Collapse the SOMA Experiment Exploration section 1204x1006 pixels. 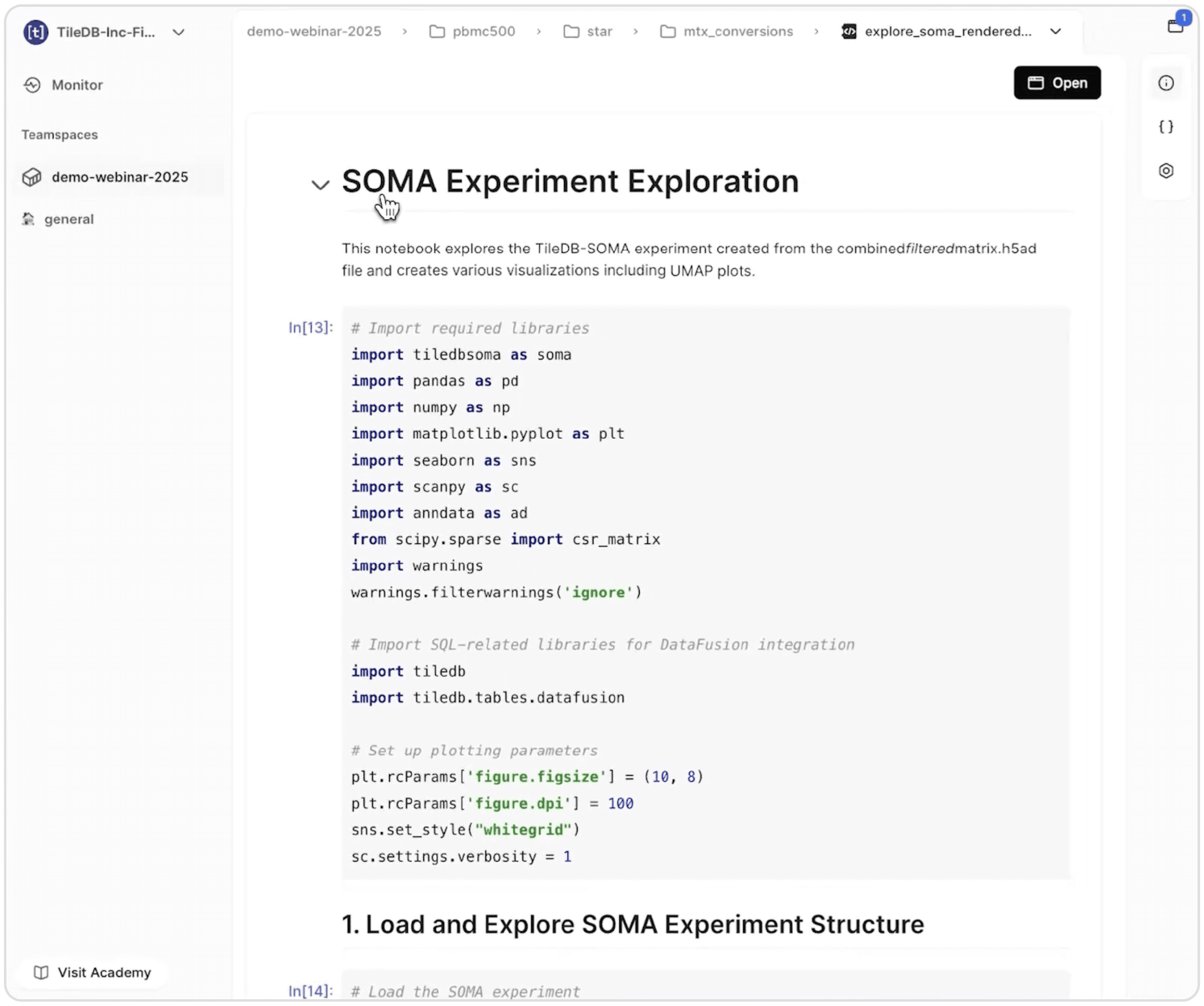tap(320, 185)
